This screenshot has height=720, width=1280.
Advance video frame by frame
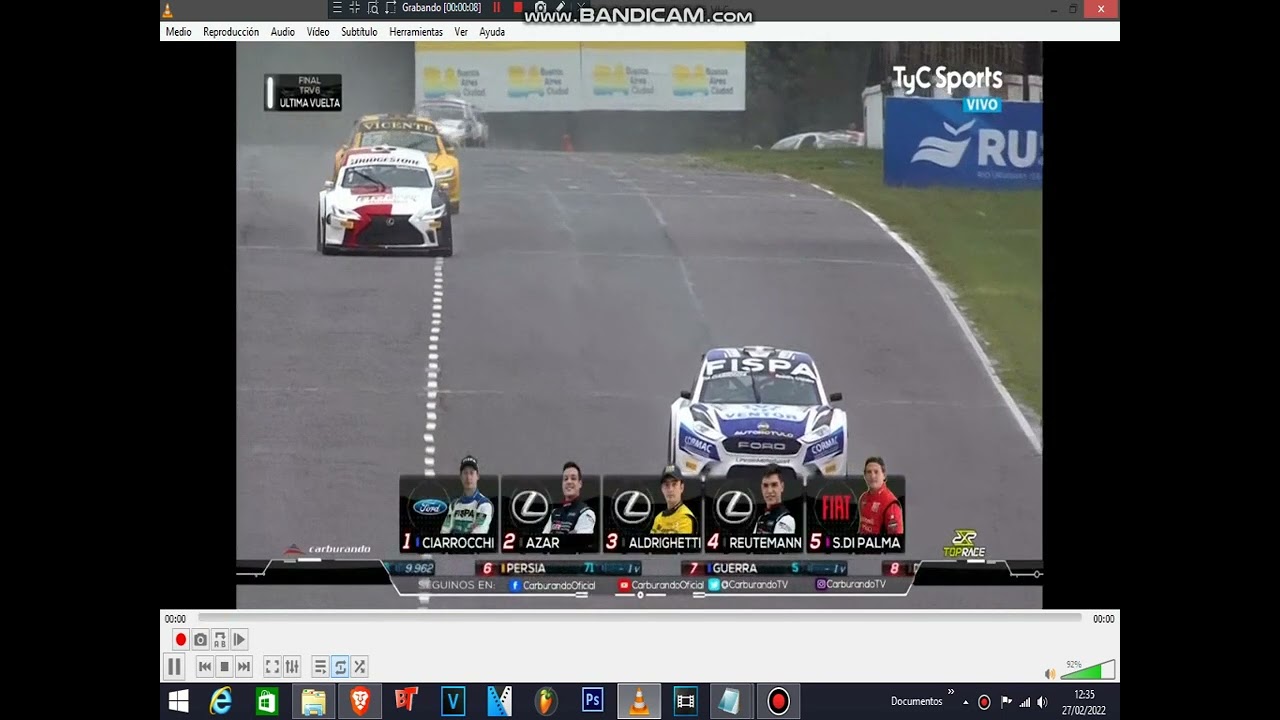tap(239, 640)
